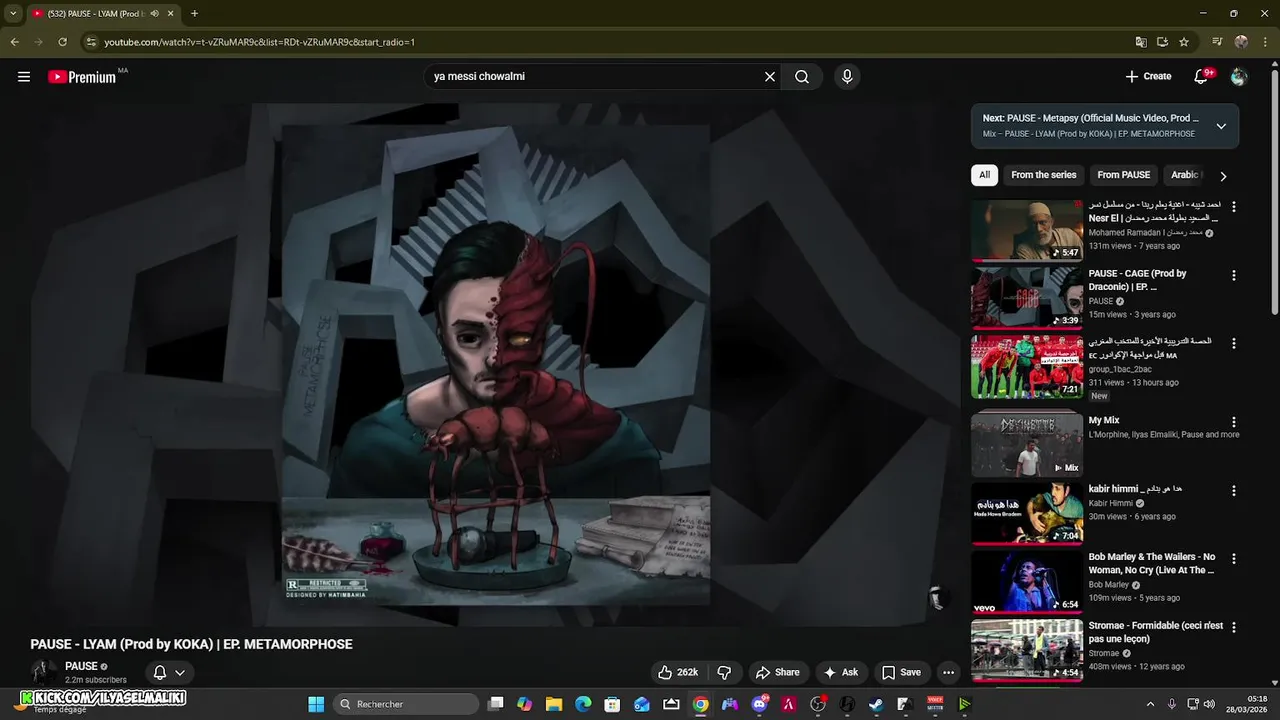Open Discord from the taskbar
Viewport: 1280px width, 720px height.
tap(759, 704)
